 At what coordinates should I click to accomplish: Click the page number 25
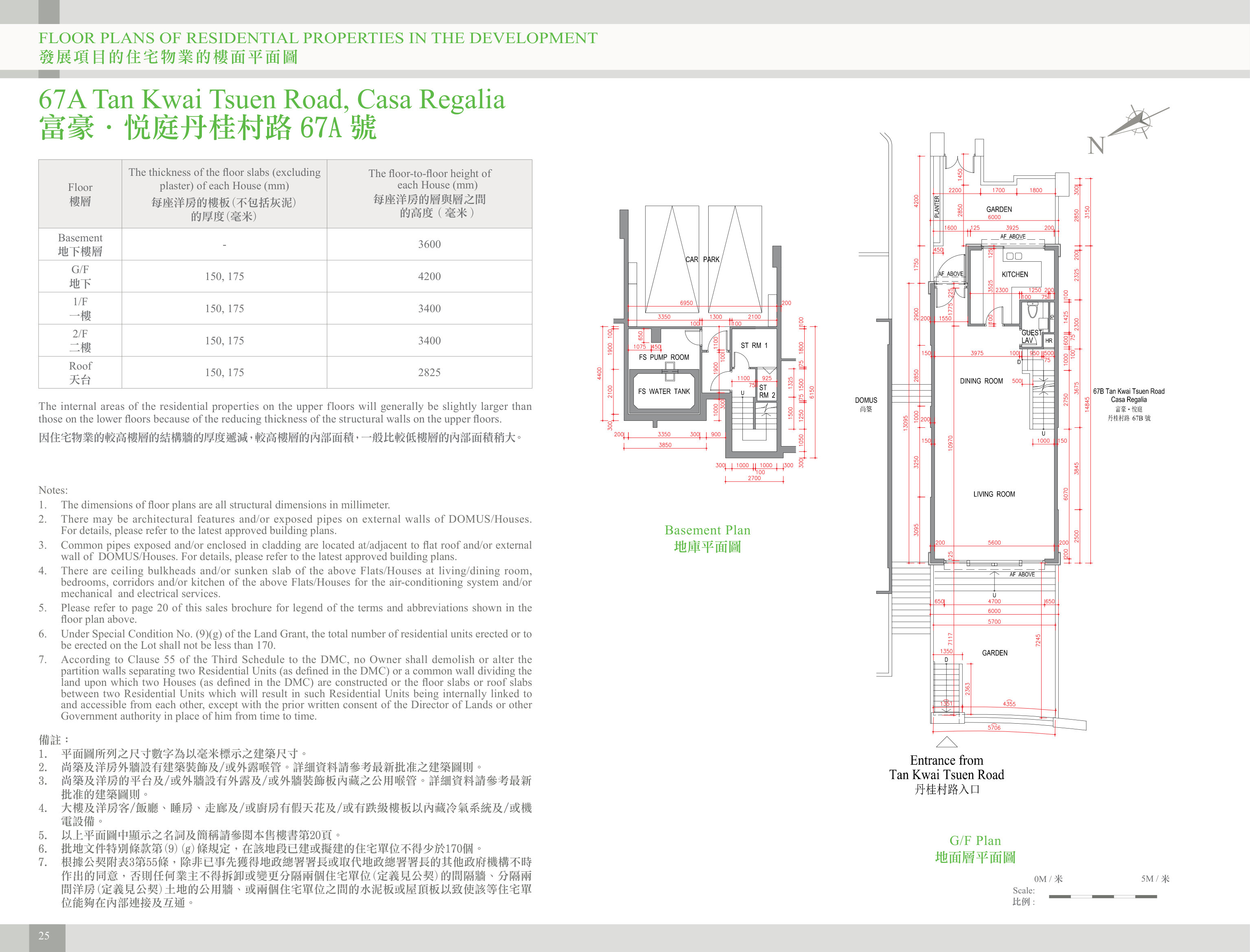[44, 936]
